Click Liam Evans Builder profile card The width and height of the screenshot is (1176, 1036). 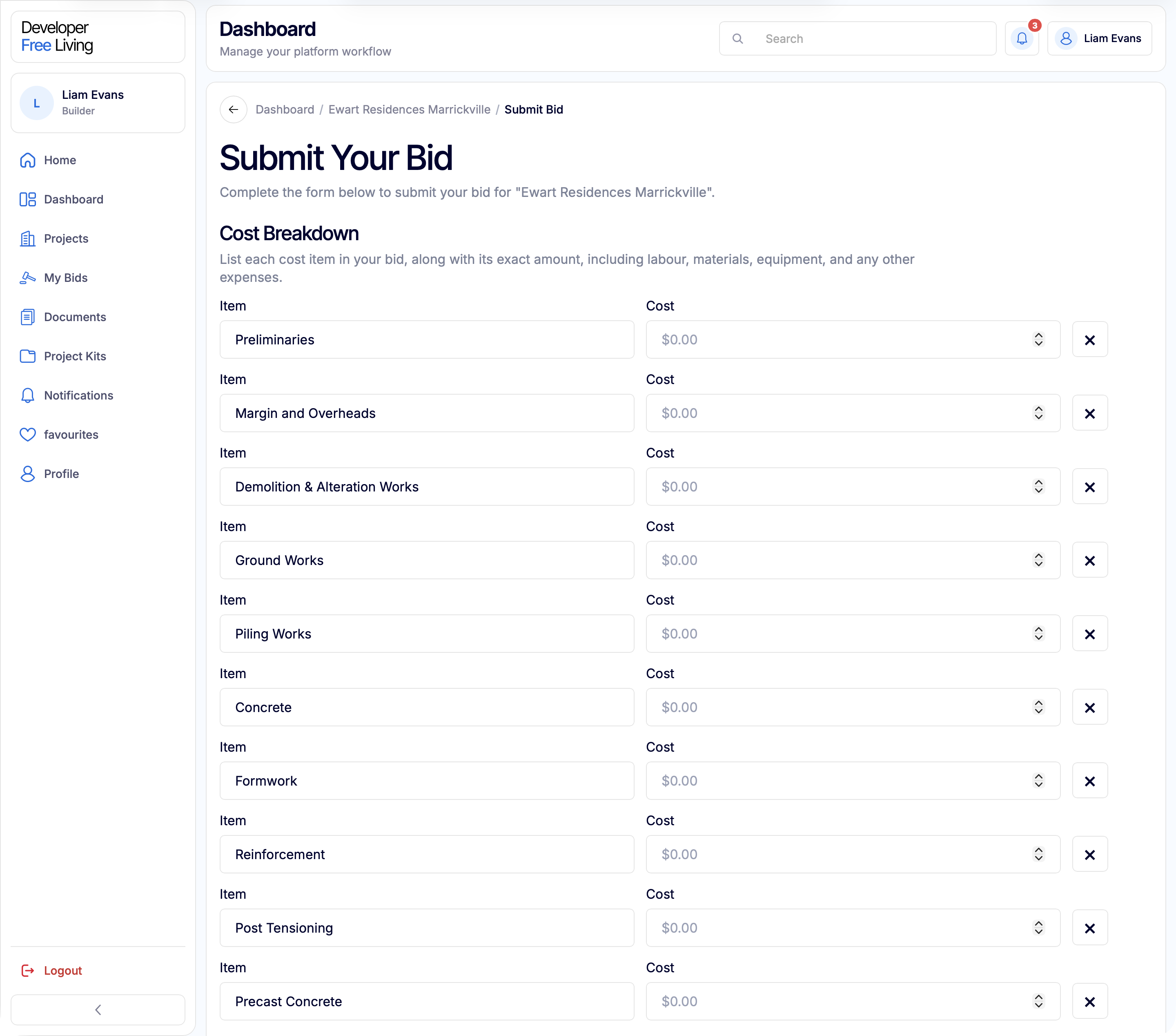pyautogui.click(x=98, y=103)
